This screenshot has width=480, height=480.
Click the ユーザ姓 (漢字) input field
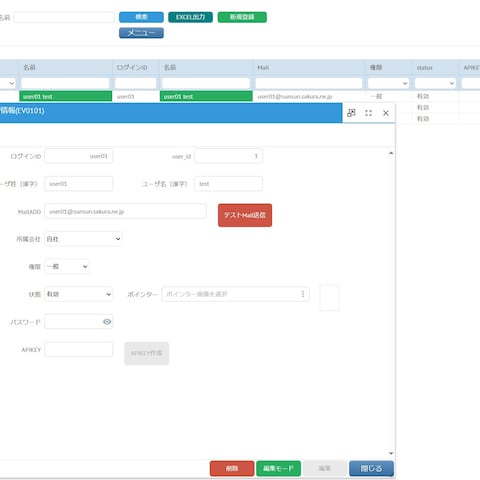(78, 184)
